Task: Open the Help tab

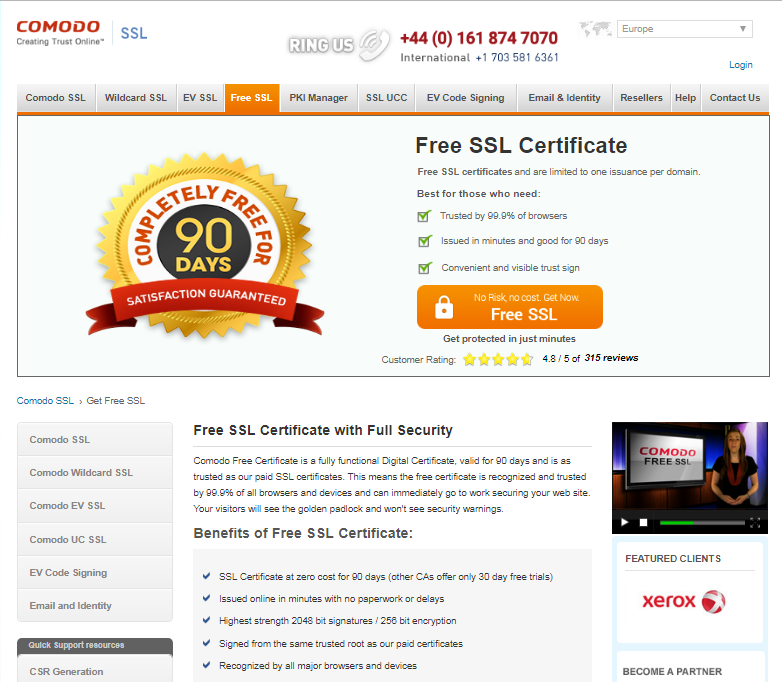Action: coord(685,98)
